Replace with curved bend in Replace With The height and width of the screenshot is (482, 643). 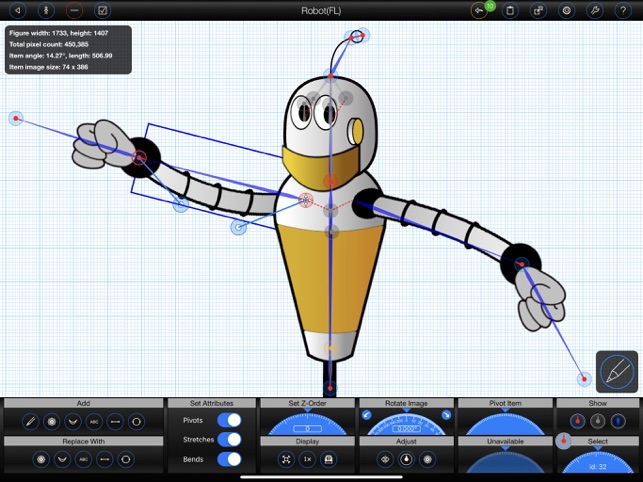point(62,459)
